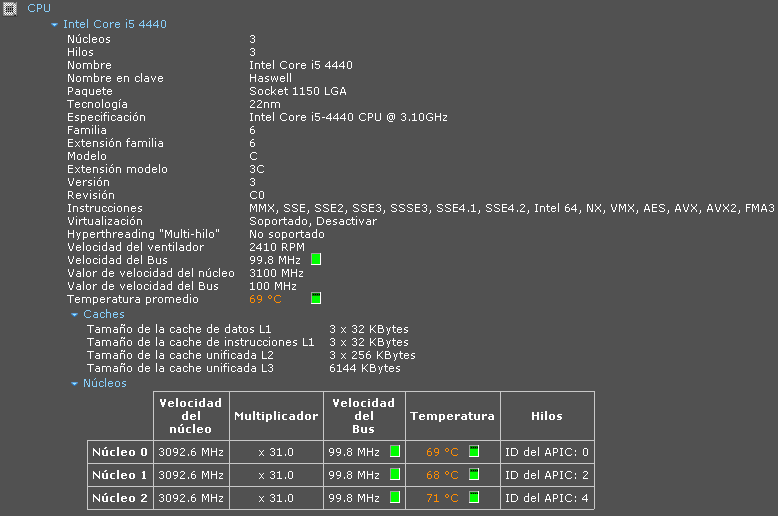Select ID del APIC: 2 cell
Screen dimensions: 778x516
click(547, 475)
